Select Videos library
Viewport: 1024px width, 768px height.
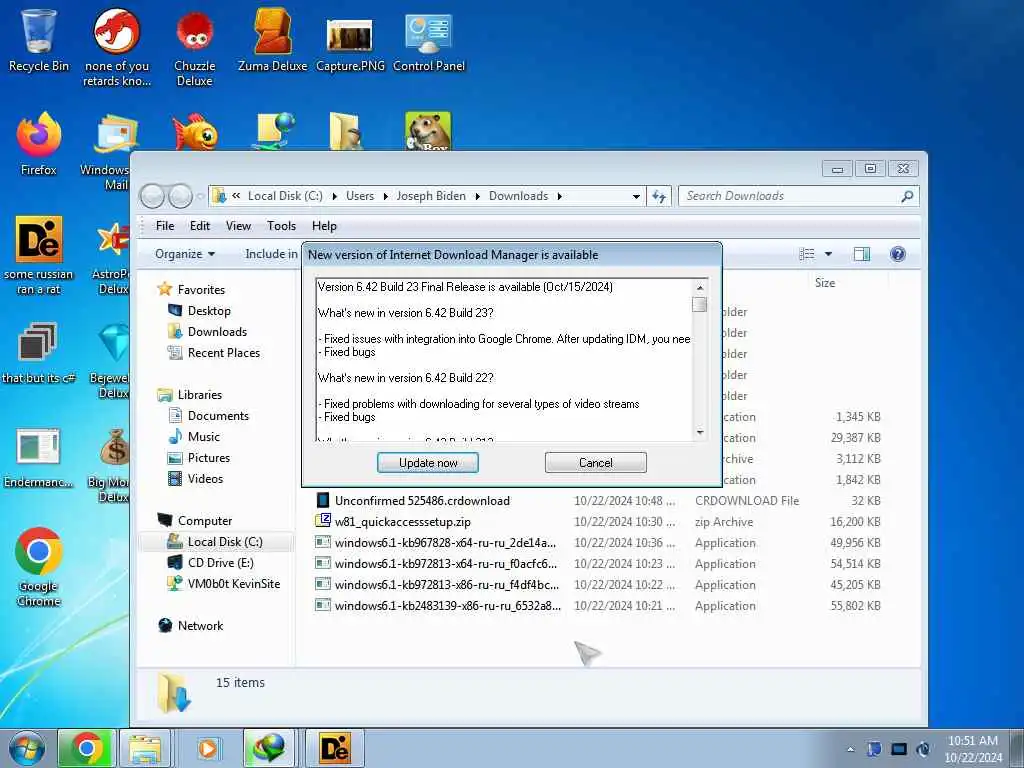click(x=205, y=479)
